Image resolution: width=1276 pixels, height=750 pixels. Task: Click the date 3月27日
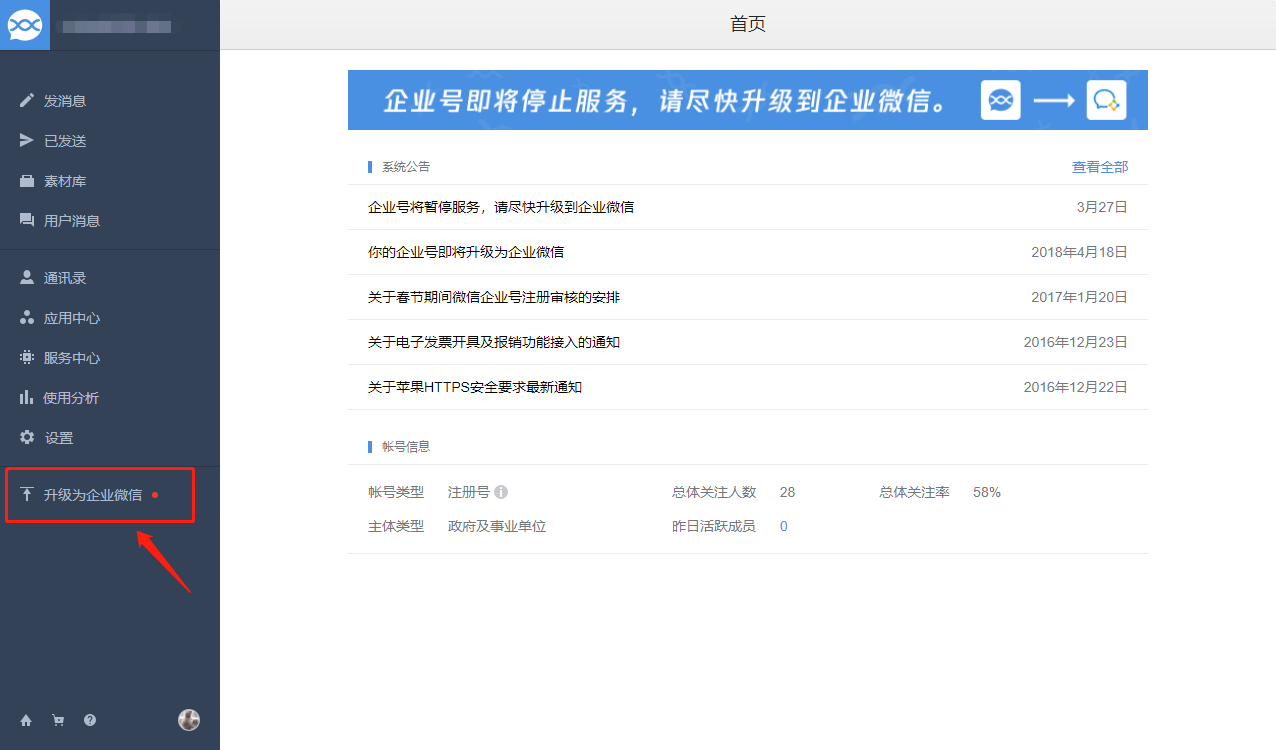click(1102, 207)
